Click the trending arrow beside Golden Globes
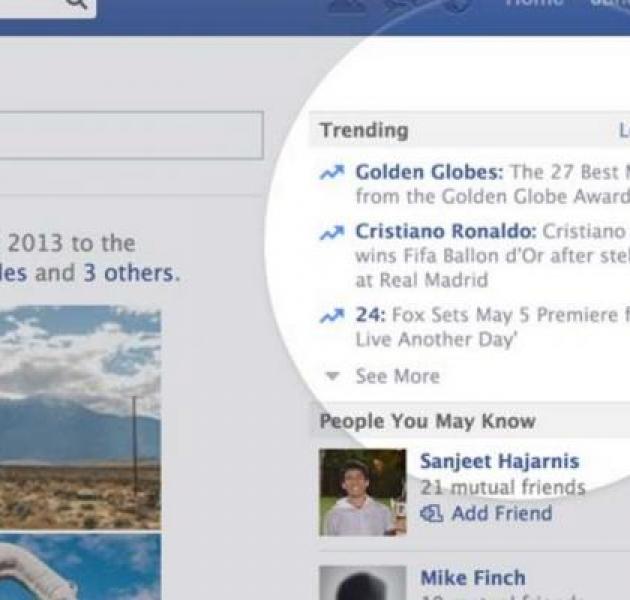 pyautogui.click(x=332, y=172)
